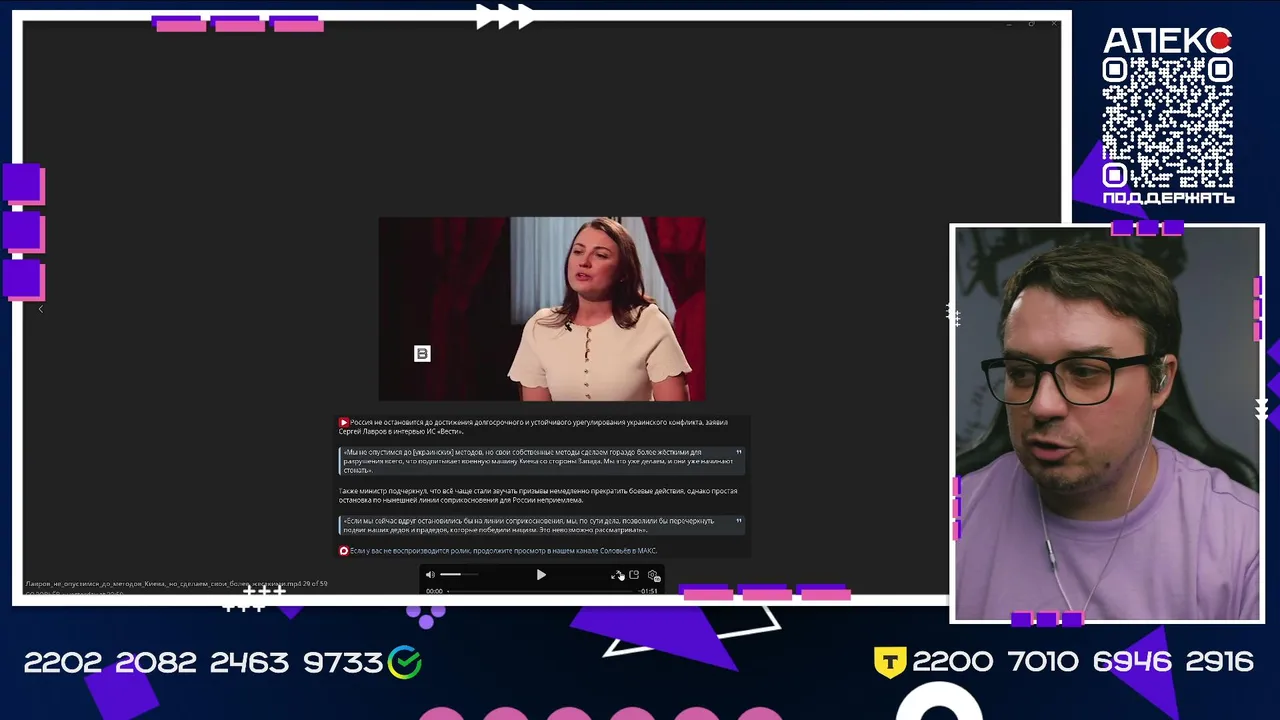1280x720 pixels.
Task: Close the media viewer window
Action: tap(1053, 23)
